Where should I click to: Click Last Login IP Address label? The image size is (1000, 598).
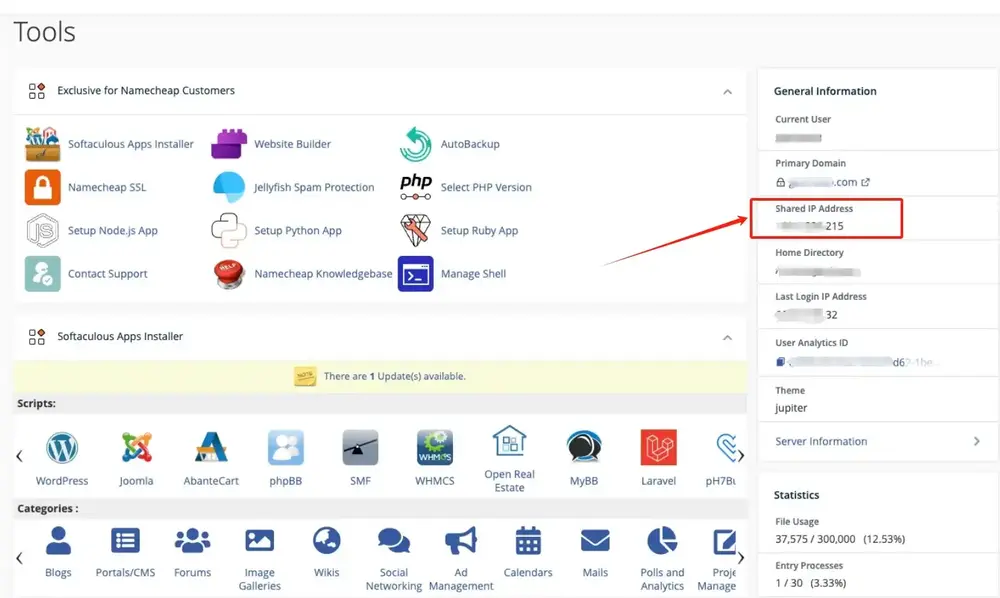tap(821, 296)
